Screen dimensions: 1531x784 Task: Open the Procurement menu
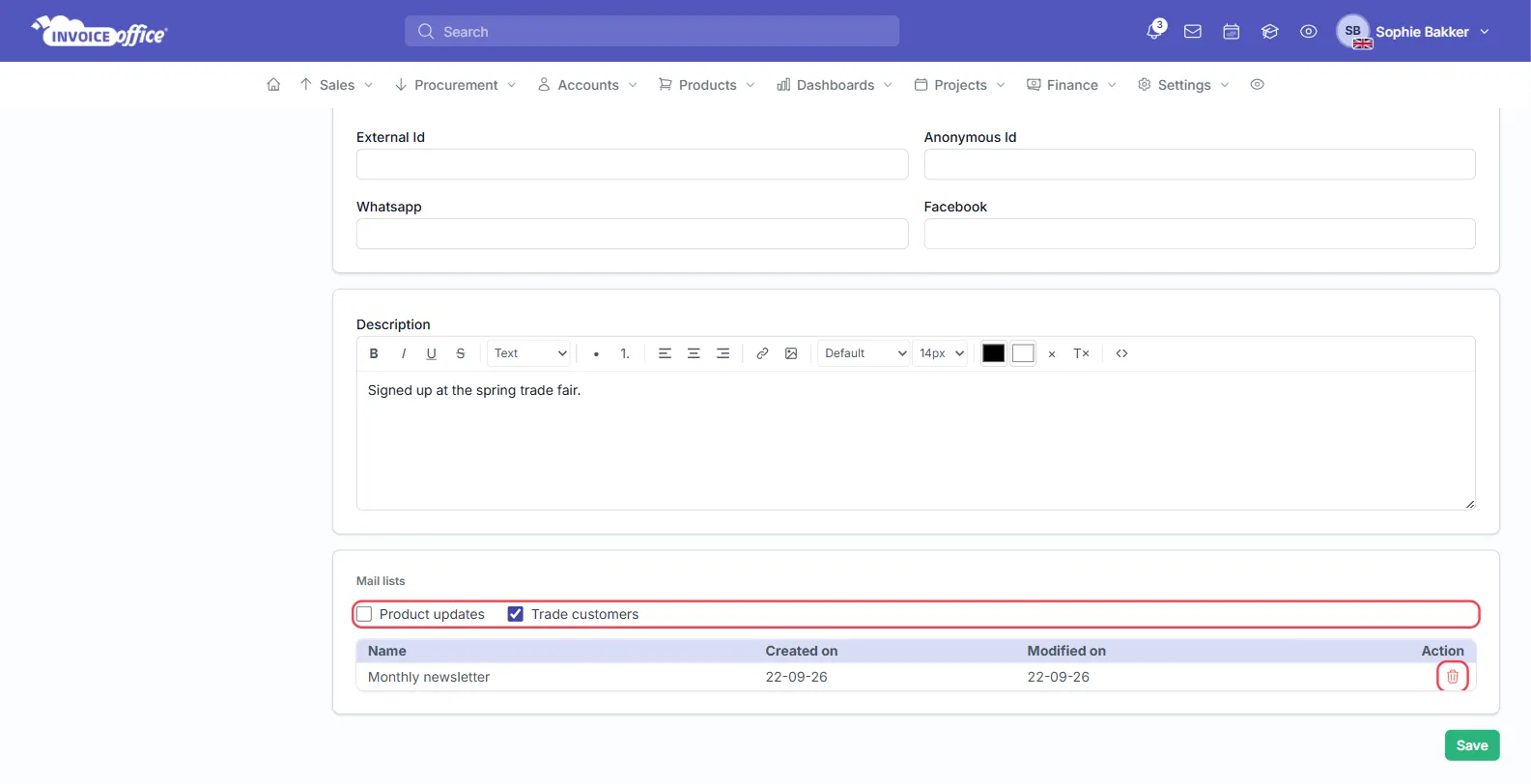455,85
